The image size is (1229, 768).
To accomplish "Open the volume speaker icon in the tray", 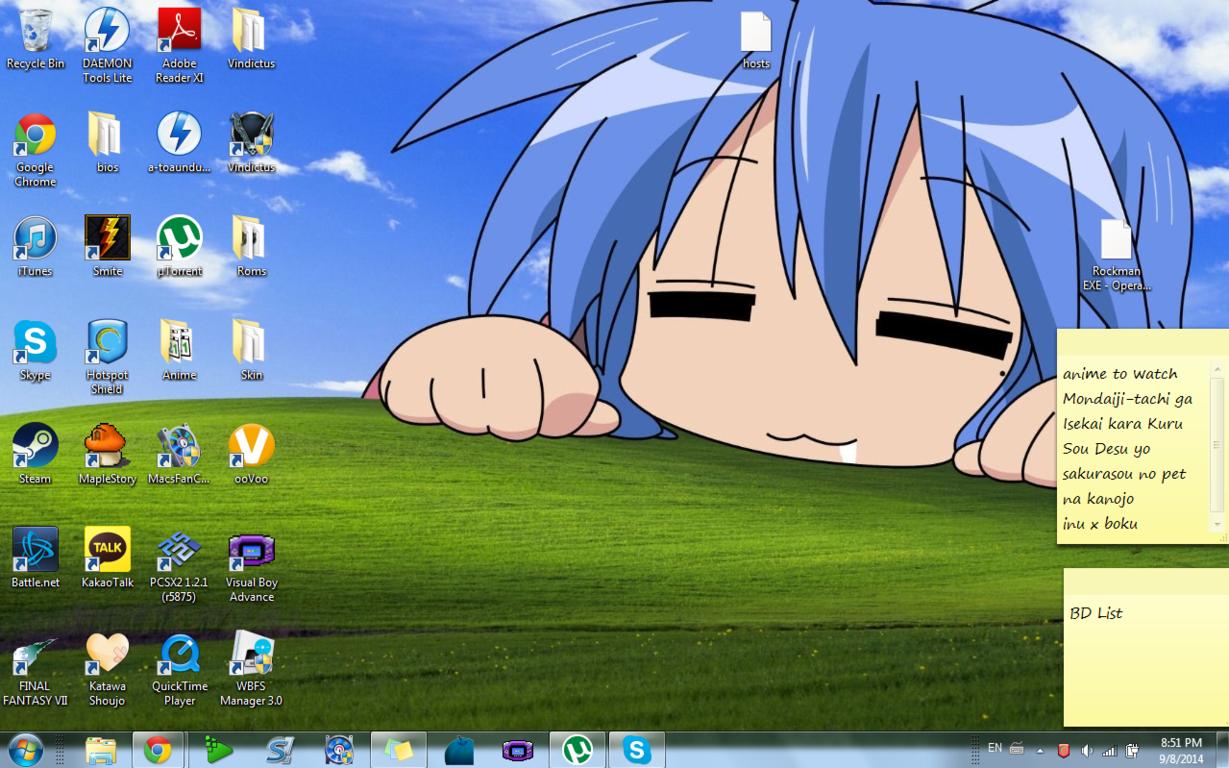I will point(1086,750).
